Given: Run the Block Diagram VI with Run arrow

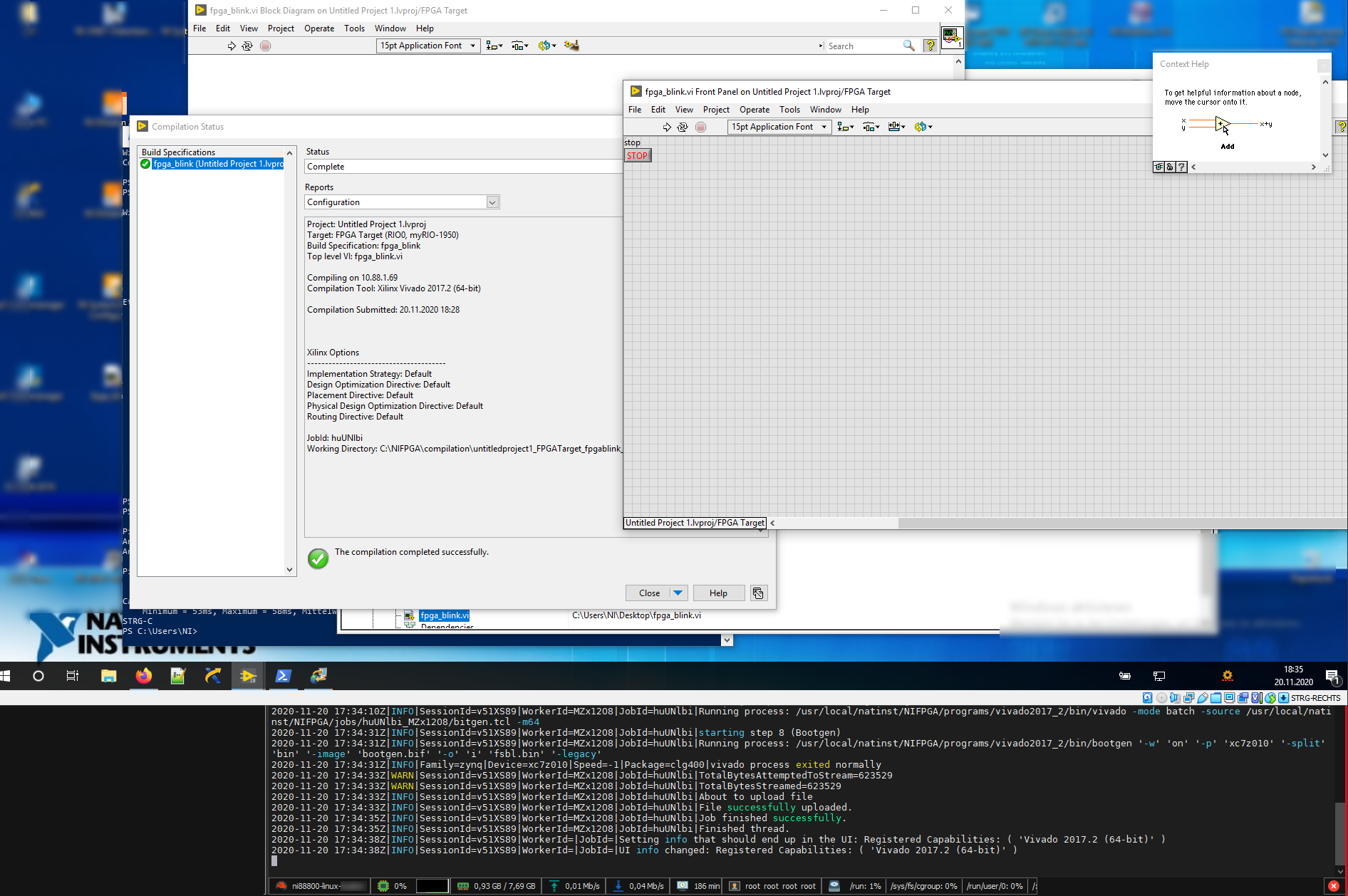Looking at the screenshot, I should click(x=232, y=46).
